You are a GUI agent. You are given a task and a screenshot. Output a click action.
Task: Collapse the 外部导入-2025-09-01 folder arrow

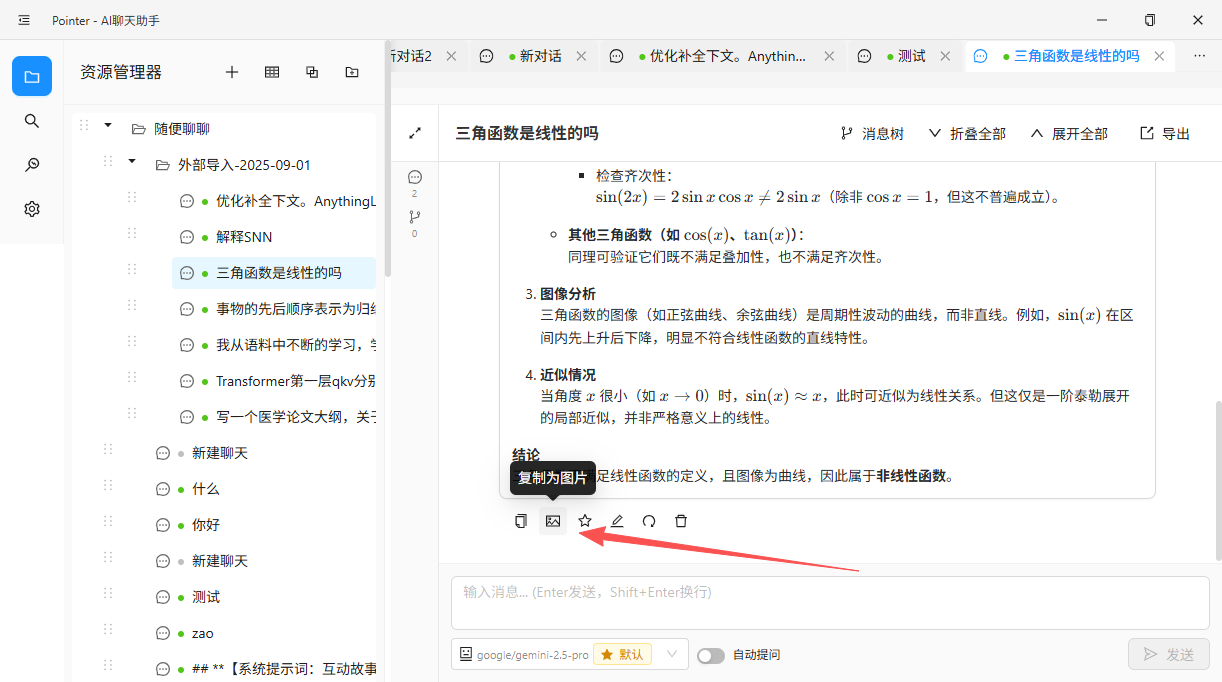click(x=132, y=162)
